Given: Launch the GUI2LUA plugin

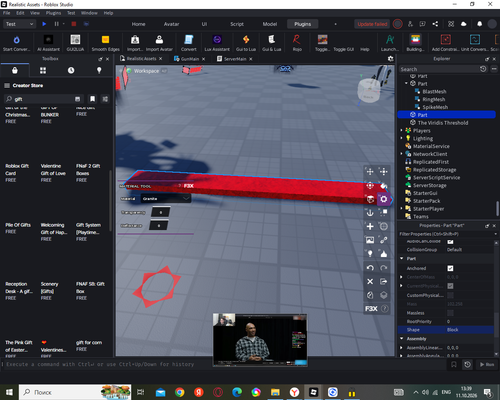Looking at the screenshot, I should point(75,40).
